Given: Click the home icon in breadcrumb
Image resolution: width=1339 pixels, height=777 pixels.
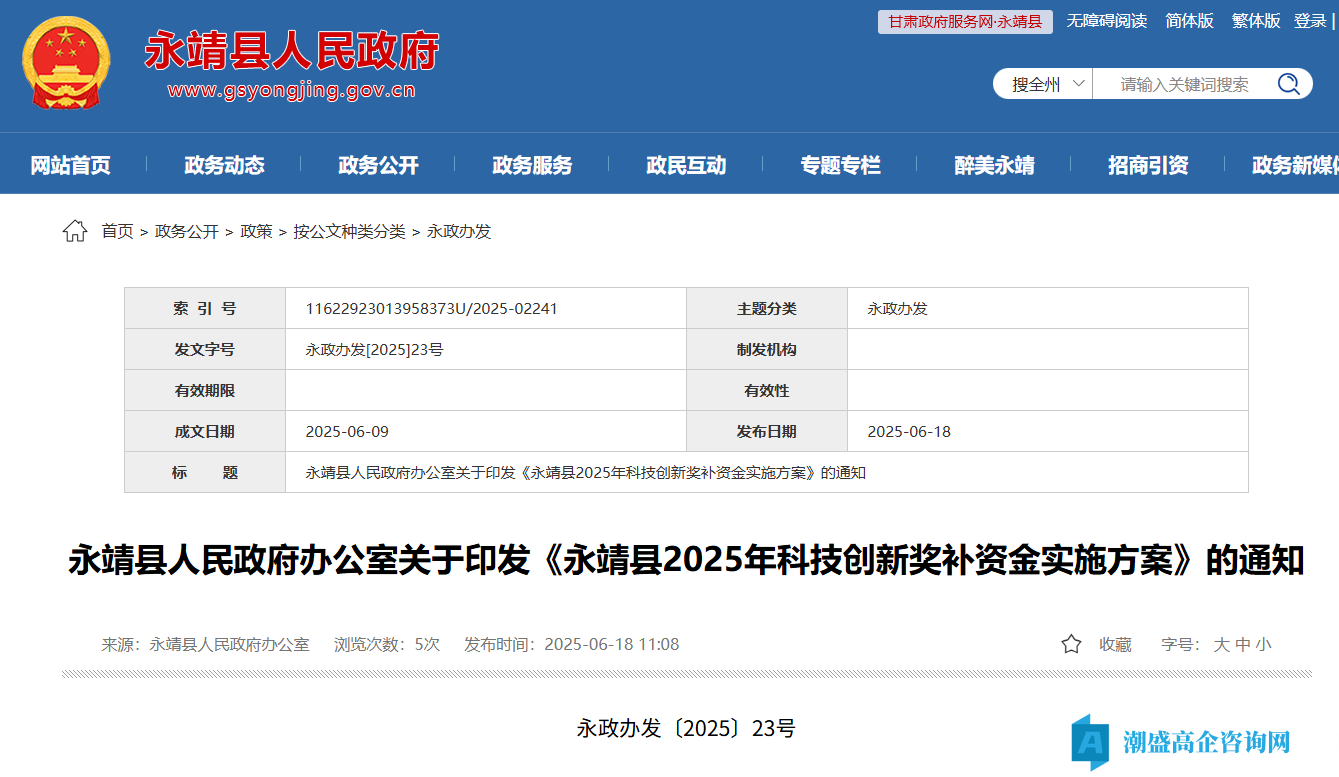Looking at the screenshot, I should point(75,232).
